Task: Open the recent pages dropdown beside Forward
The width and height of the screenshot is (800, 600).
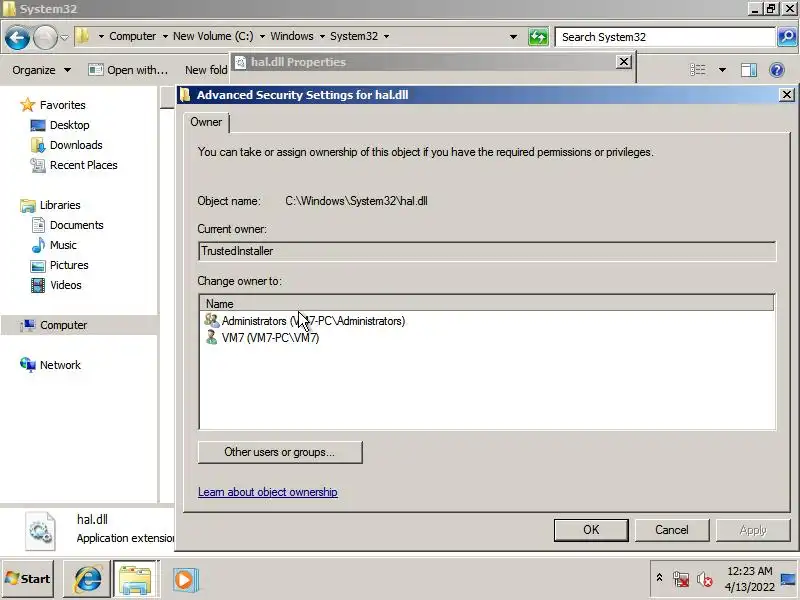Action: tap(64, 37)
